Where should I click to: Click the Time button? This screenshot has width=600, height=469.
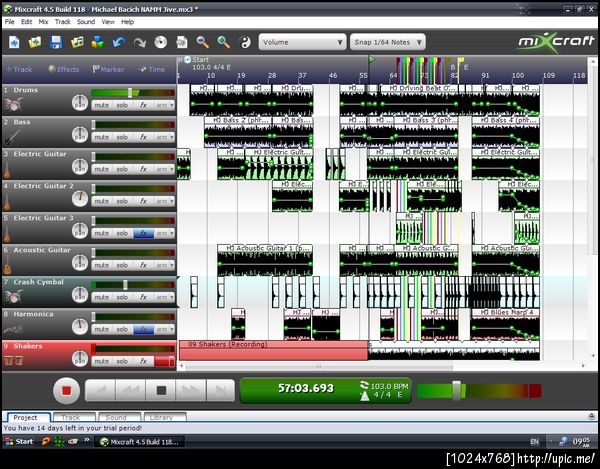pos(153,69)
